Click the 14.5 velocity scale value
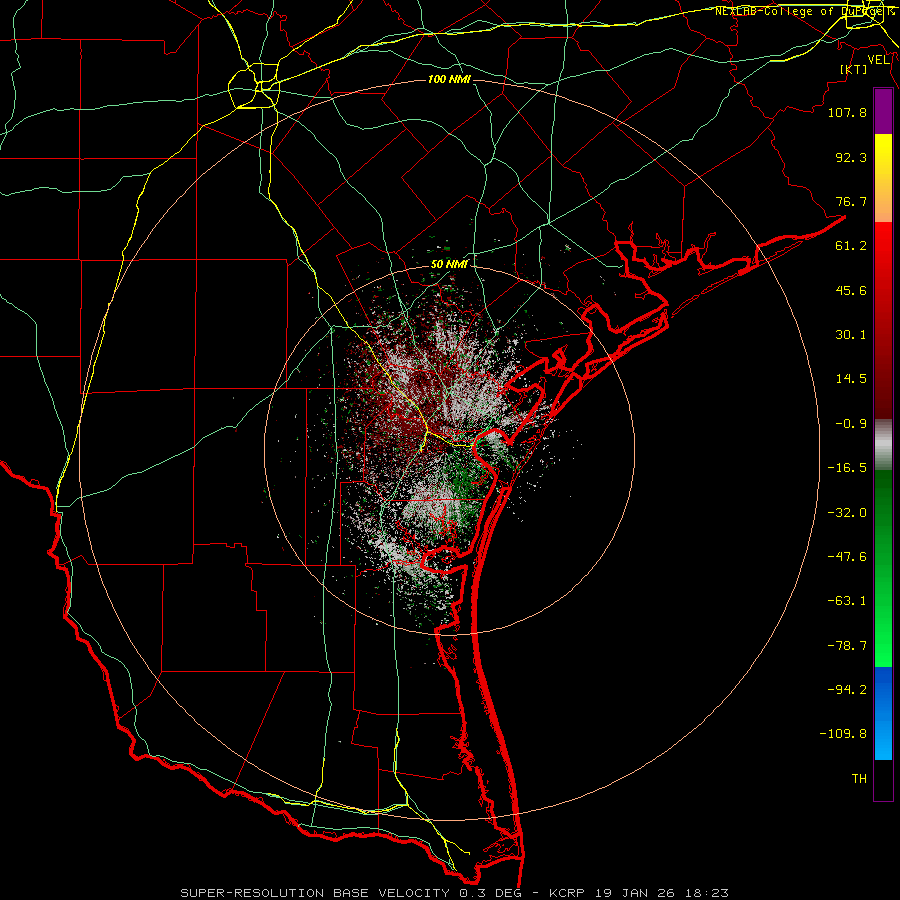 [851, 379]
